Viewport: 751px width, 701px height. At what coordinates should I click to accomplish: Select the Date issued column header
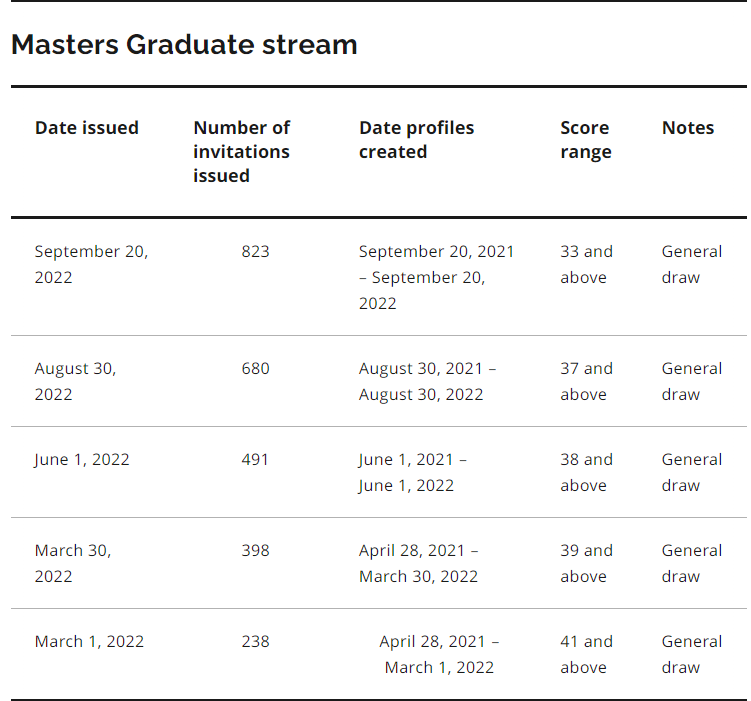87,128
